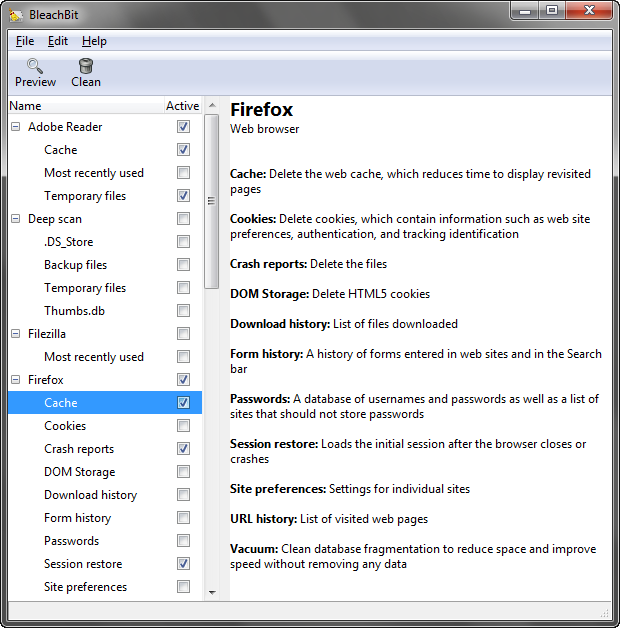
Task: Uncheck Adobe Reader Cache checkbox
Action: pos(183,150)
